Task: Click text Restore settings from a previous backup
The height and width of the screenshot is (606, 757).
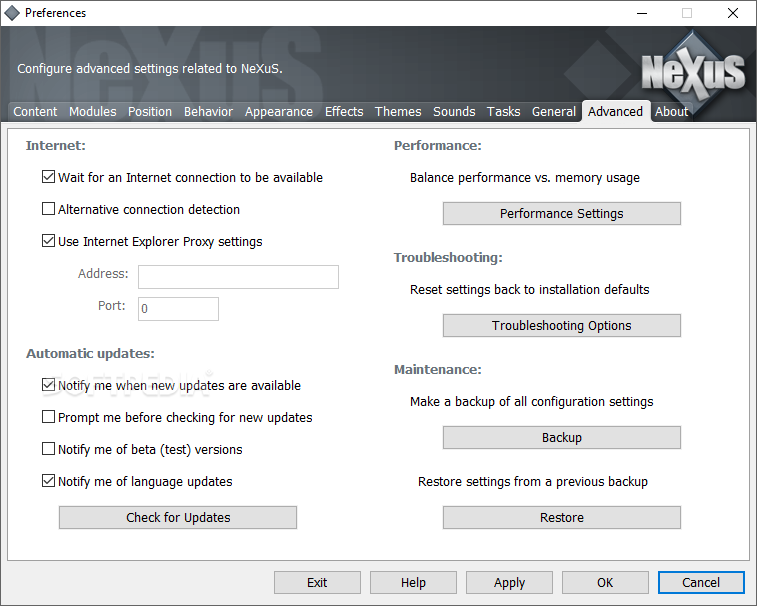Action: coord(533,482)
